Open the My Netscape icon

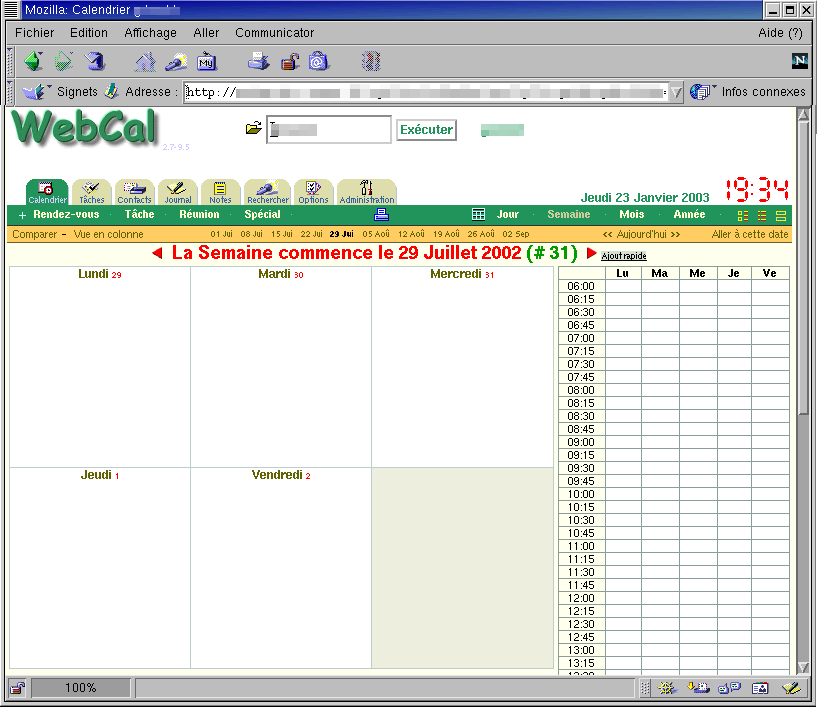tap(206, 62)
